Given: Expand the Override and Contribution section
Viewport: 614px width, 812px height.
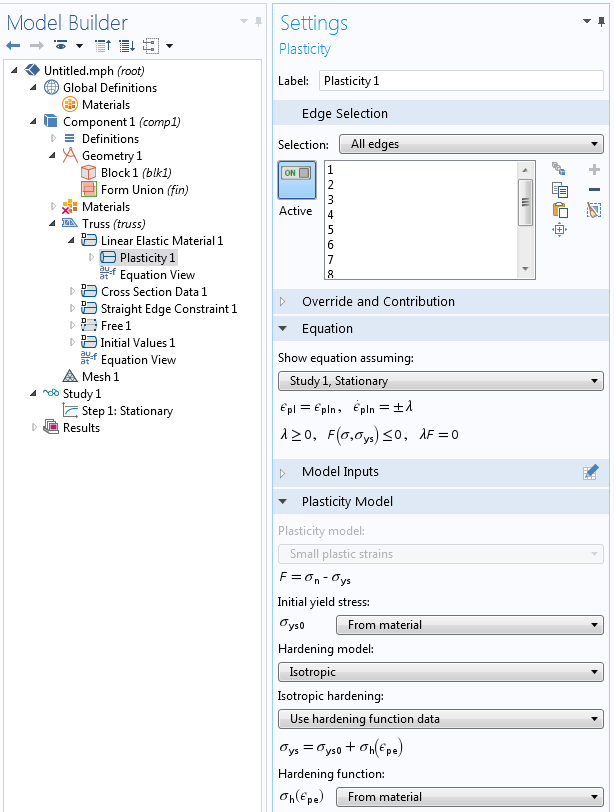Looking at the screenshot, I should coord(282,301).
